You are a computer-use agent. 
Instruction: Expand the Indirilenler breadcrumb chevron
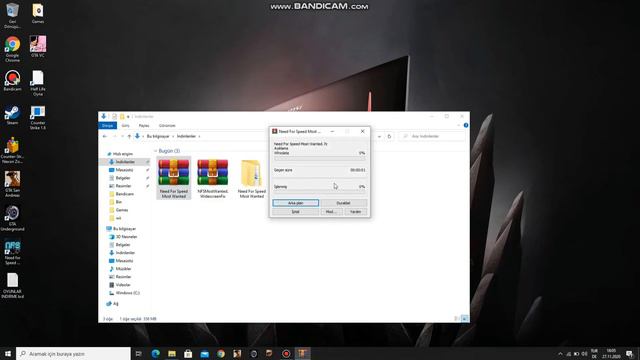(x=199, y=136)
